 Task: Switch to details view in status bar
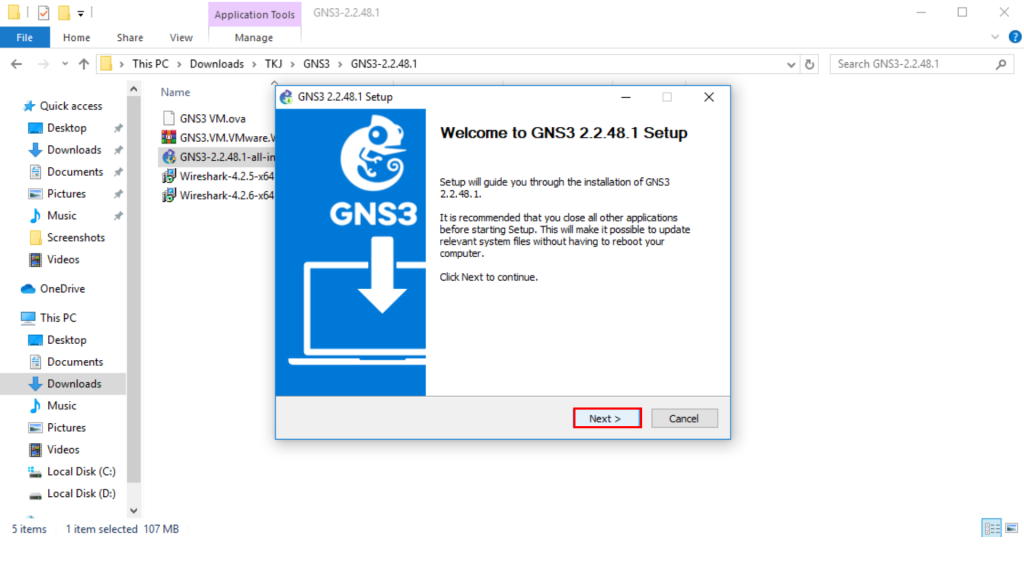point(991,529)
